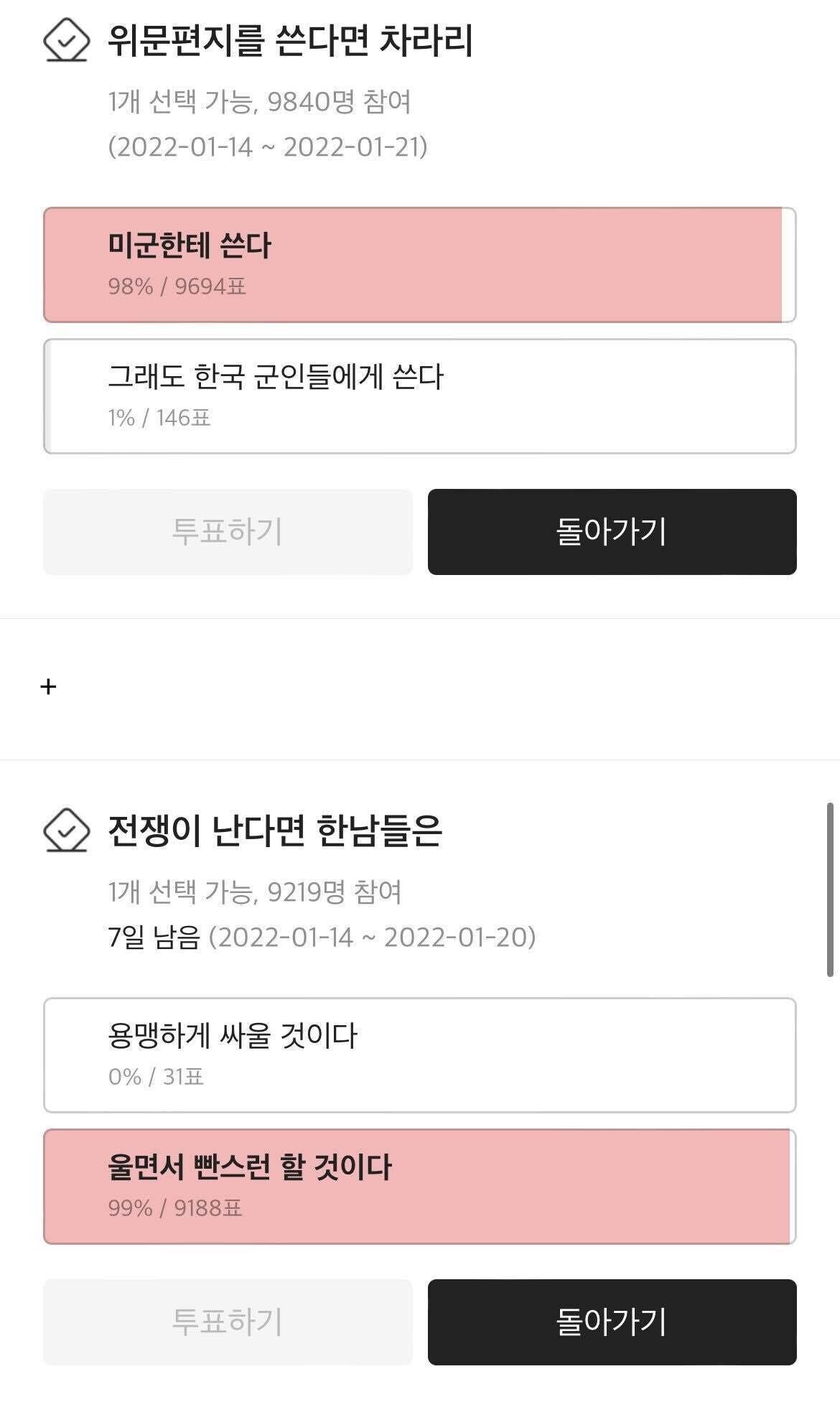Click the 0% / 31표 vote count
Viewport: 840px width, 1402px height.
pos(156,1076)
